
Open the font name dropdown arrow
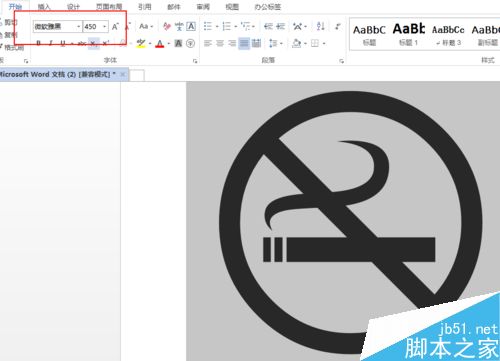pos(78,26)
